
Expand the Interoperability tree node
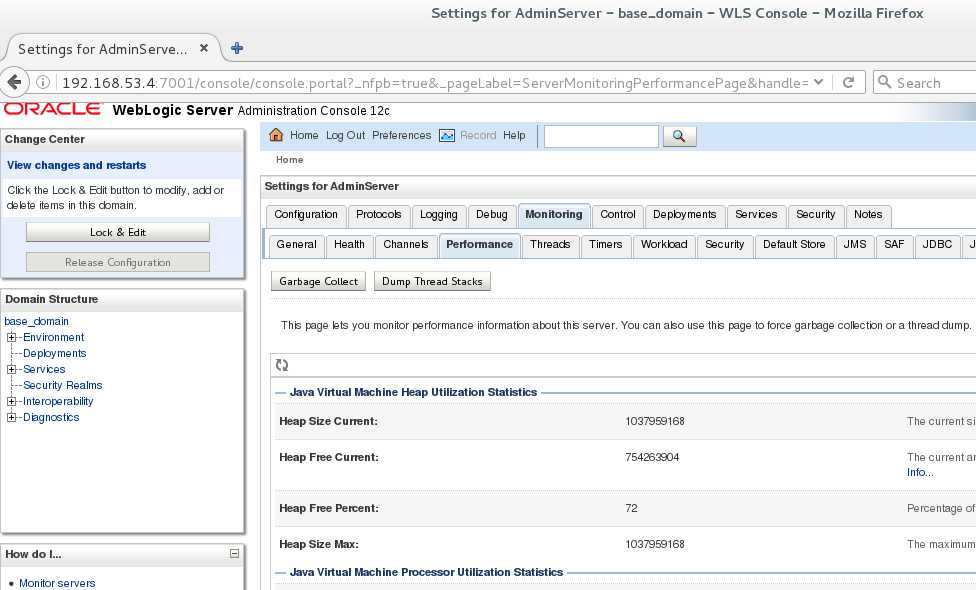(11, 401)
